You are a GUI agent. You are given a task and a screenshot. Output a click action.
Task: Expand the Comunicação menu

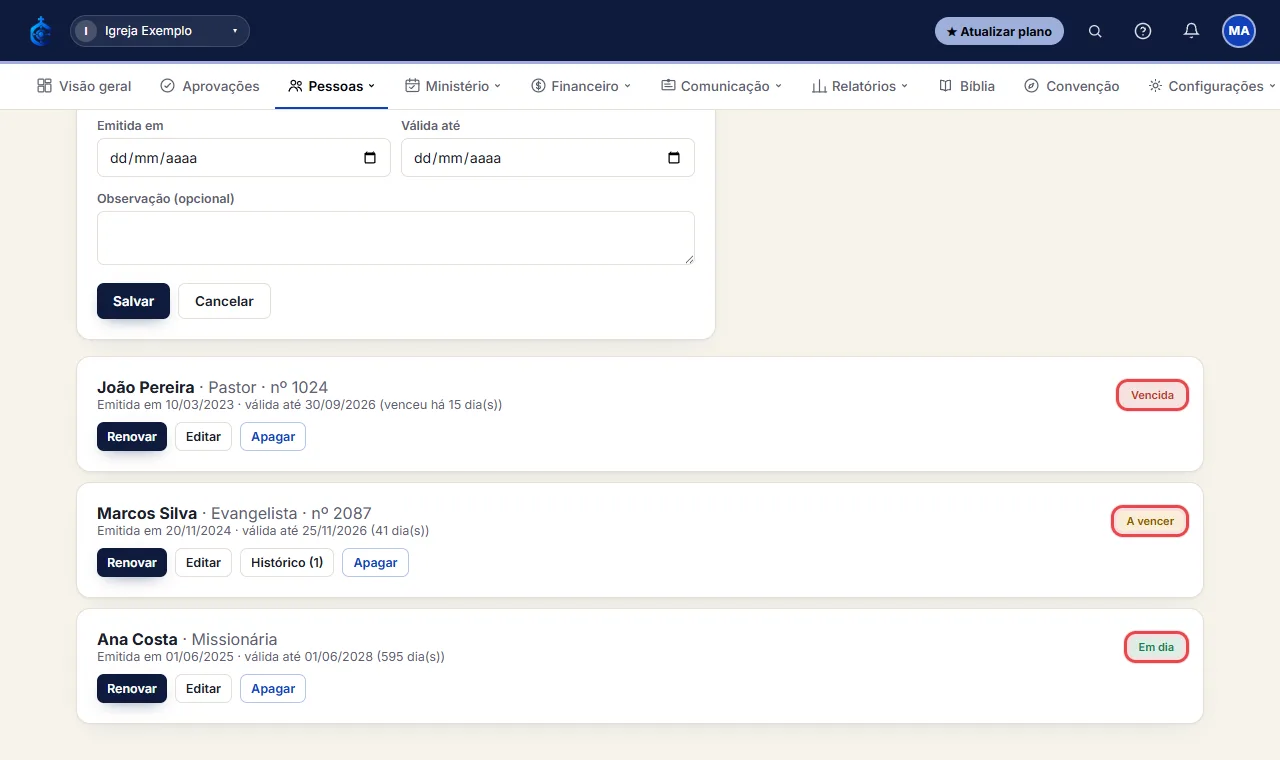click(x=721, y=86)
